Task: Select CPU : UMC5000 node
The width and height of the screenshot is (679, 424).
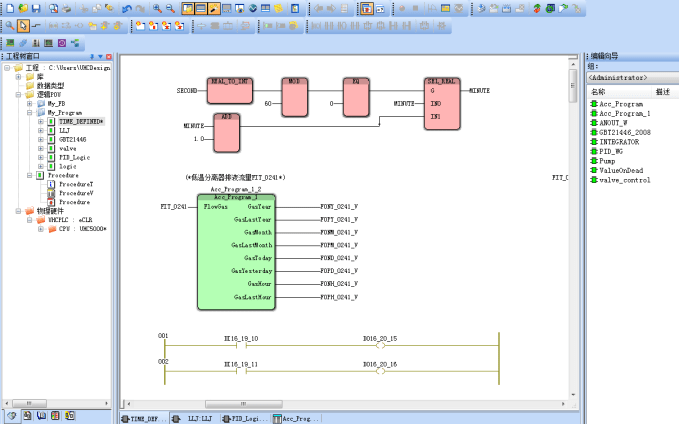Action: click(x=82, y=229)
